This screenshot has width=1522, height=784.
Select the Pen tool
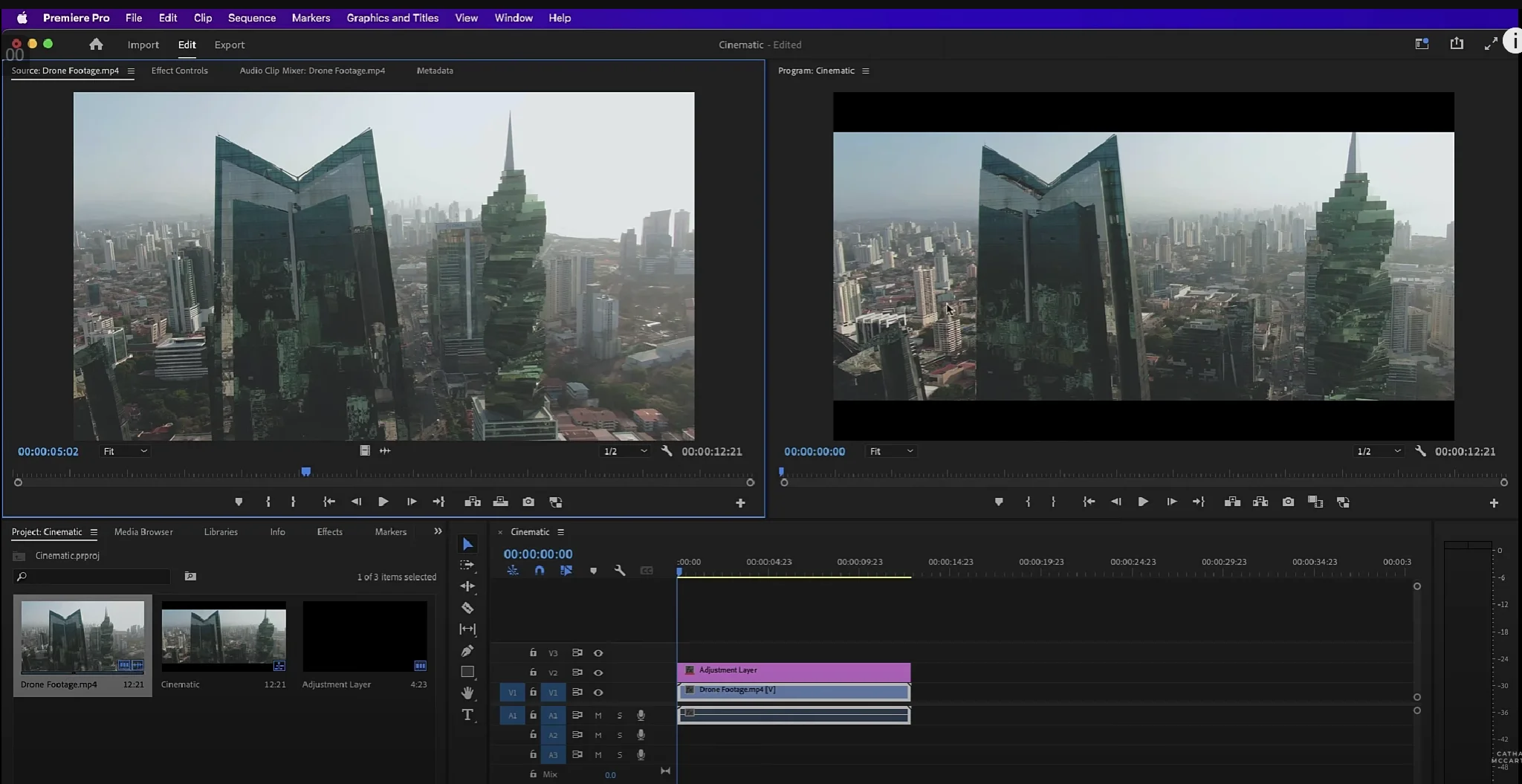pos(467,651)
